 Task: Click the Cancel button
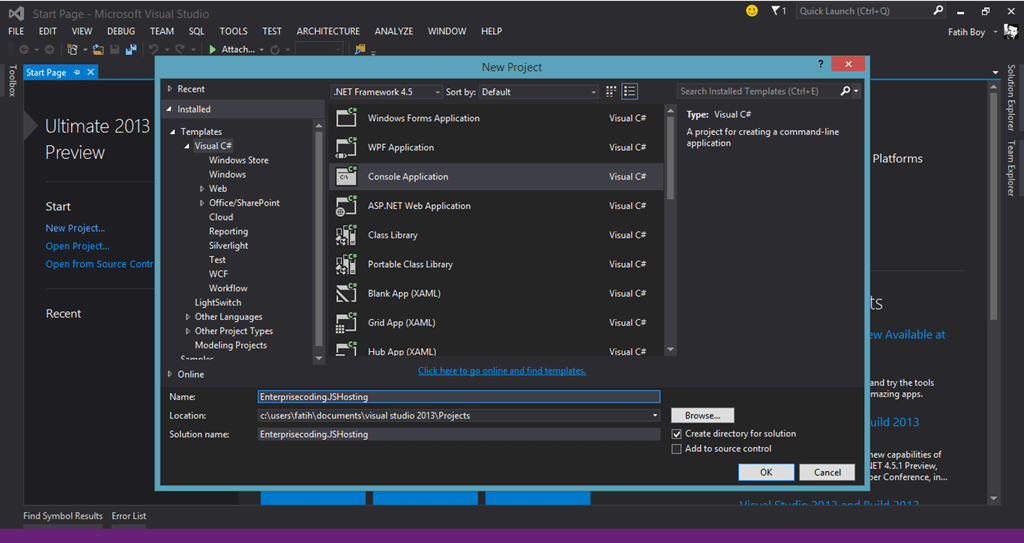pos(827,472)
